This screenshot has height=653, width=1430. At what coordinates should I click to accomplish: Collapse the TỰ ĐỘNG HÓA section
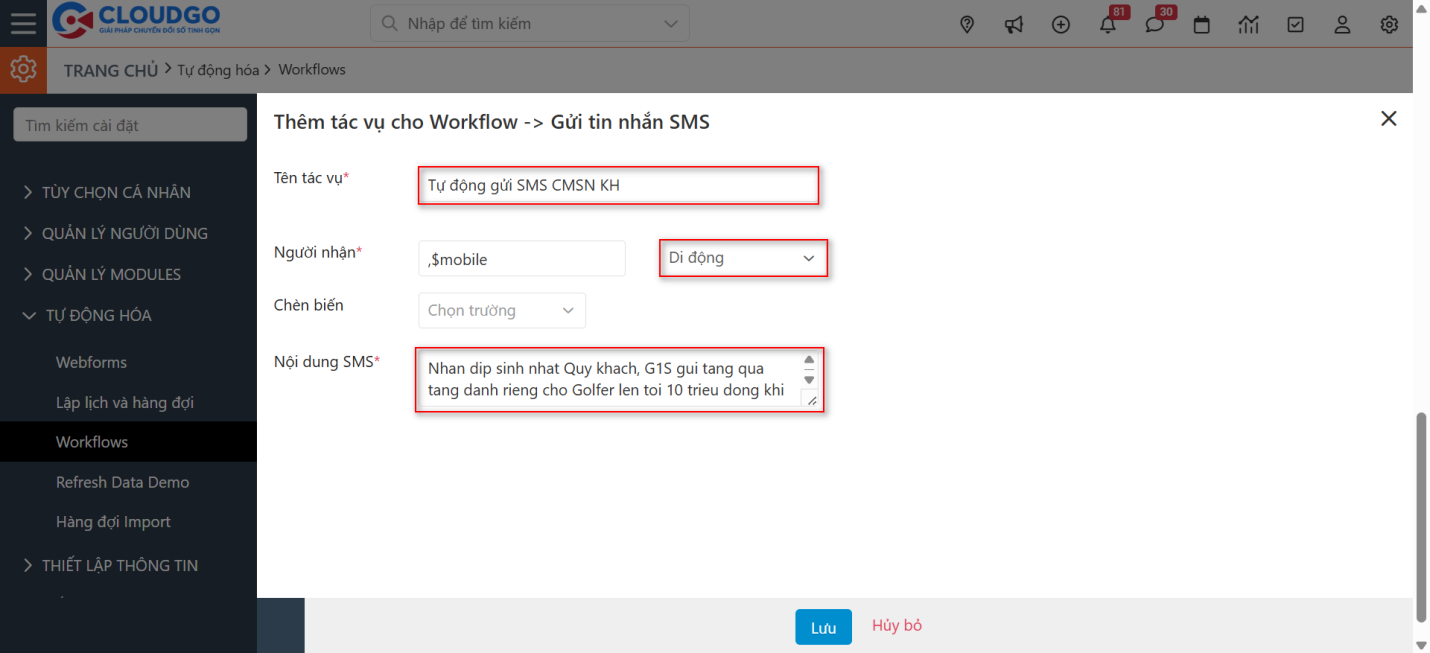[98, 315]
